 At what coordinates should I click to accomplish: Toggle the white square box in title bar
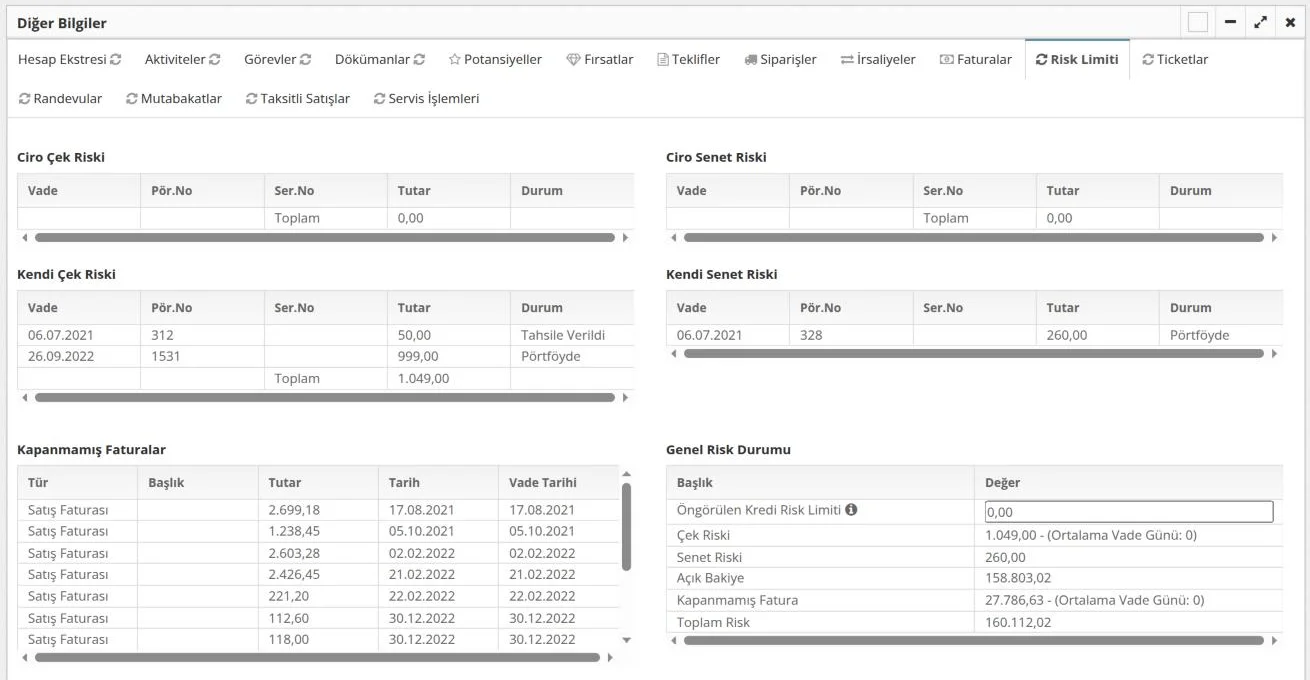pos(1198,22)
